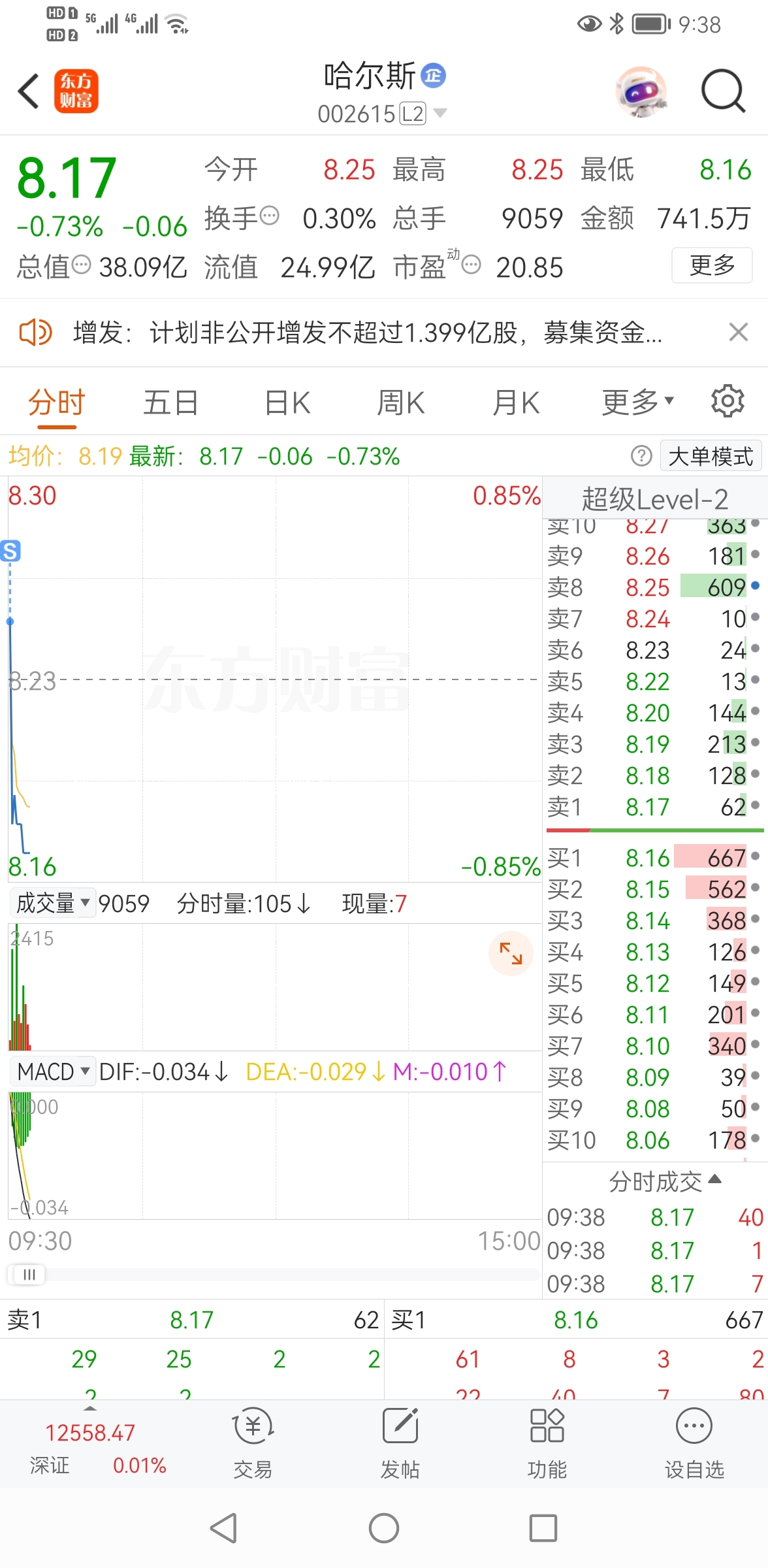Viewport: 768px width, 1568px height.
Task: Open the 成交量 indicator dropdown
Action: pos(53,903)
